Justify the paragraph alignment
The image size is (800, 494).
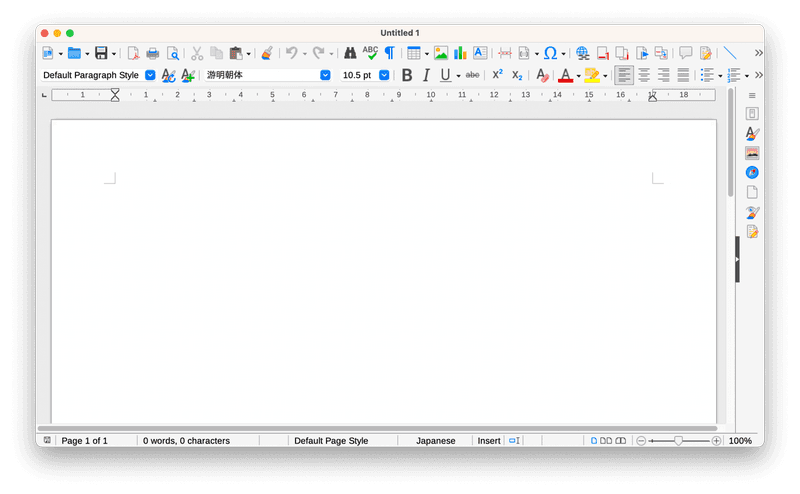683,76
